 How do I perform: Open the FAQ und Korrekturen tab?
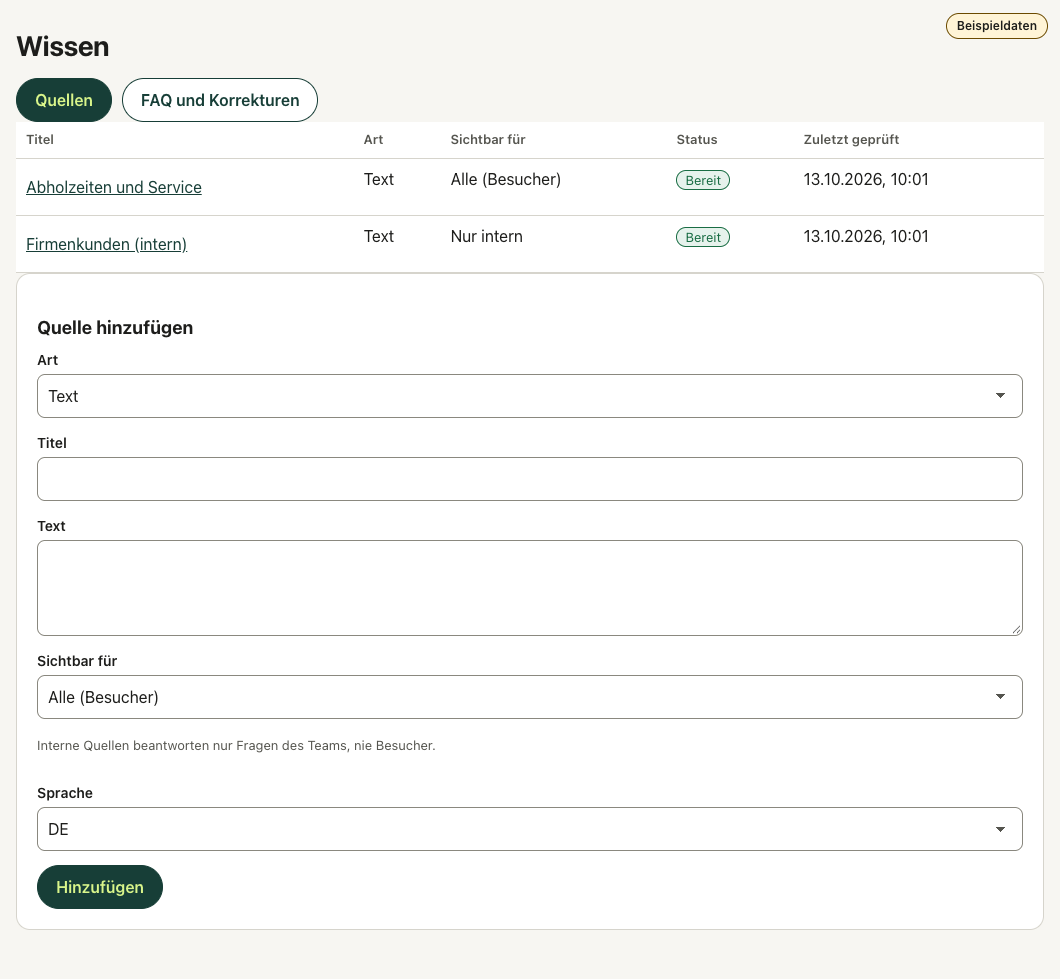pyautogui.click(x=220, y=100)
